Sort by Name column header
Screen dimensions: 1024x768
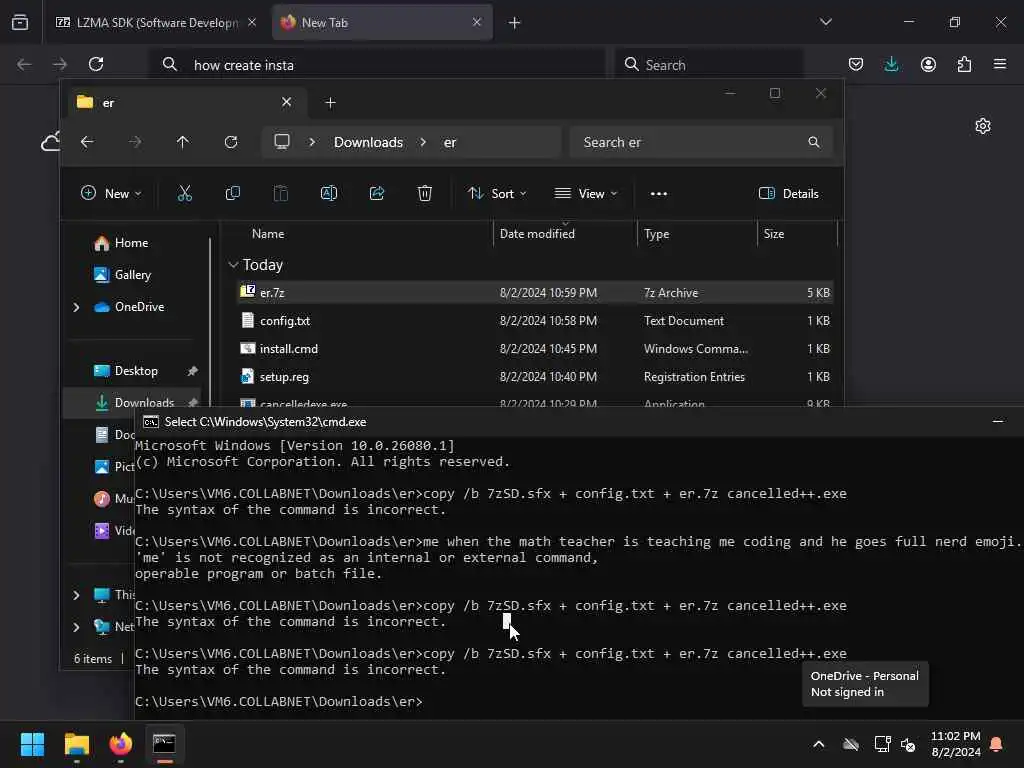pyautogui.click(x=268, y=234)
